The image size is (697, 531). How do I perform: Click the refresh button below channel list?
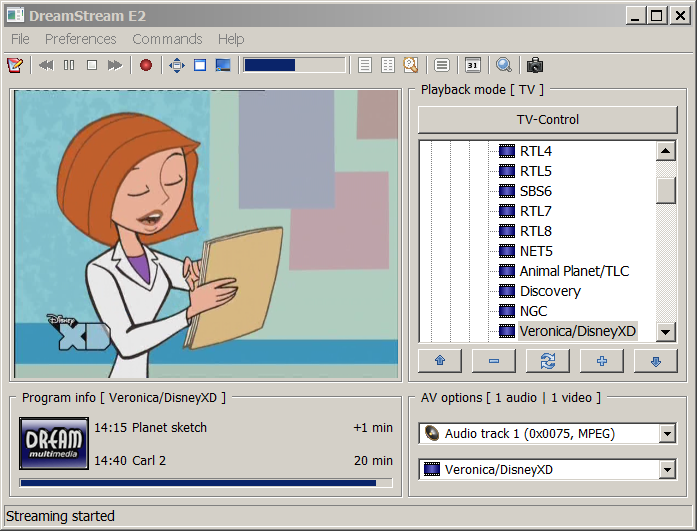[548, 361]
